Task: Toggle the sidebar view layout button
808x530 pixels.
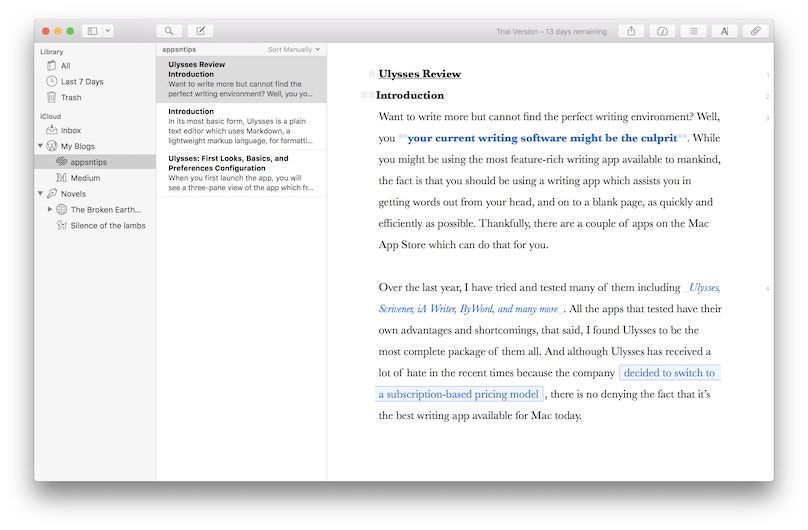Action: [92, 31]
